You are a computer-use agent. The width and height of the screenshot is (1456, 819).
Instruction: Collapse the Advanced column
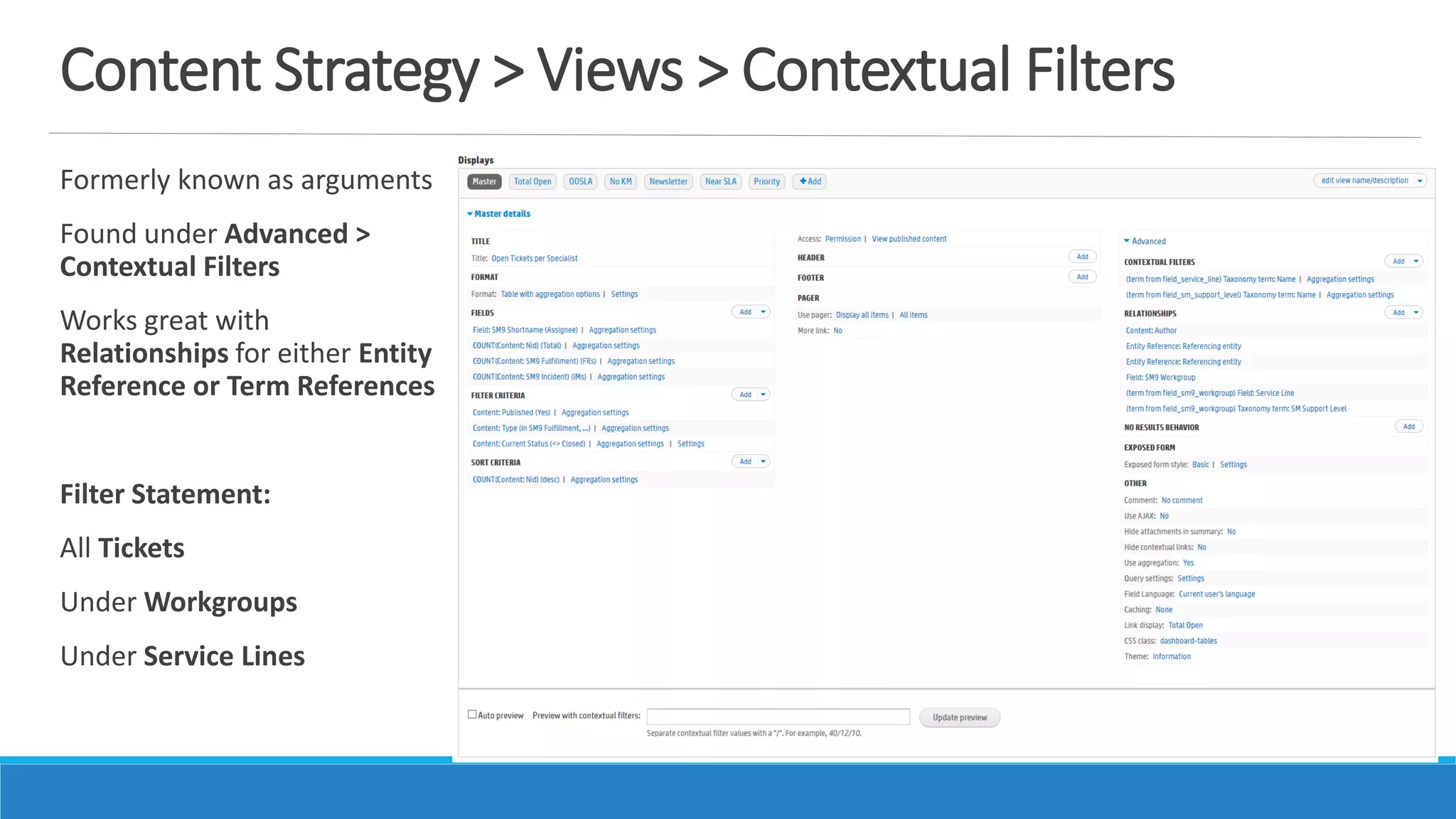pyautogui.click(x=1145, y=242)
